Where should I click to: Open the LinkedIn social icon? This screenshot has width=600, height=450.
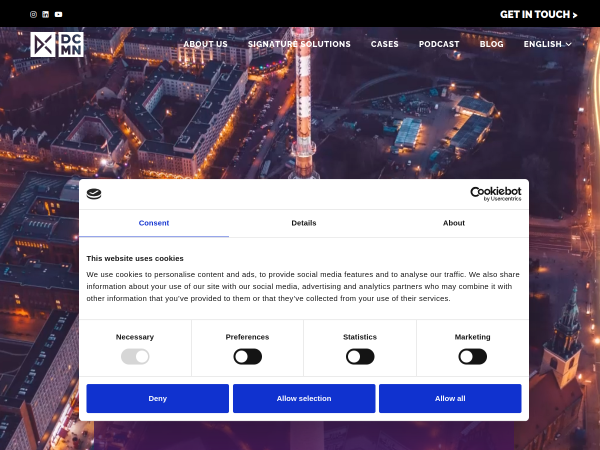(x=46, y=15)
